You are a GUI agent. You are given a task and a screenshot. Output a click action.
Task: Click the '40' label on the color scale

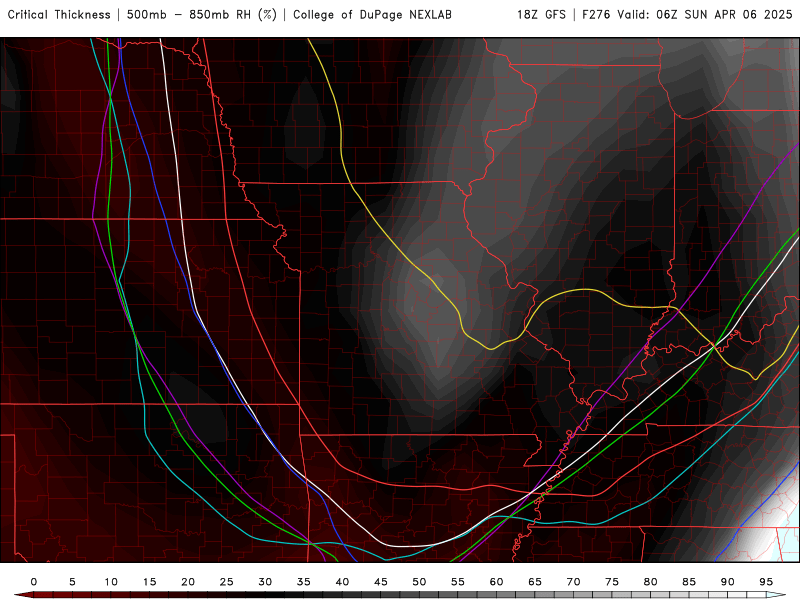click(342, 582)
